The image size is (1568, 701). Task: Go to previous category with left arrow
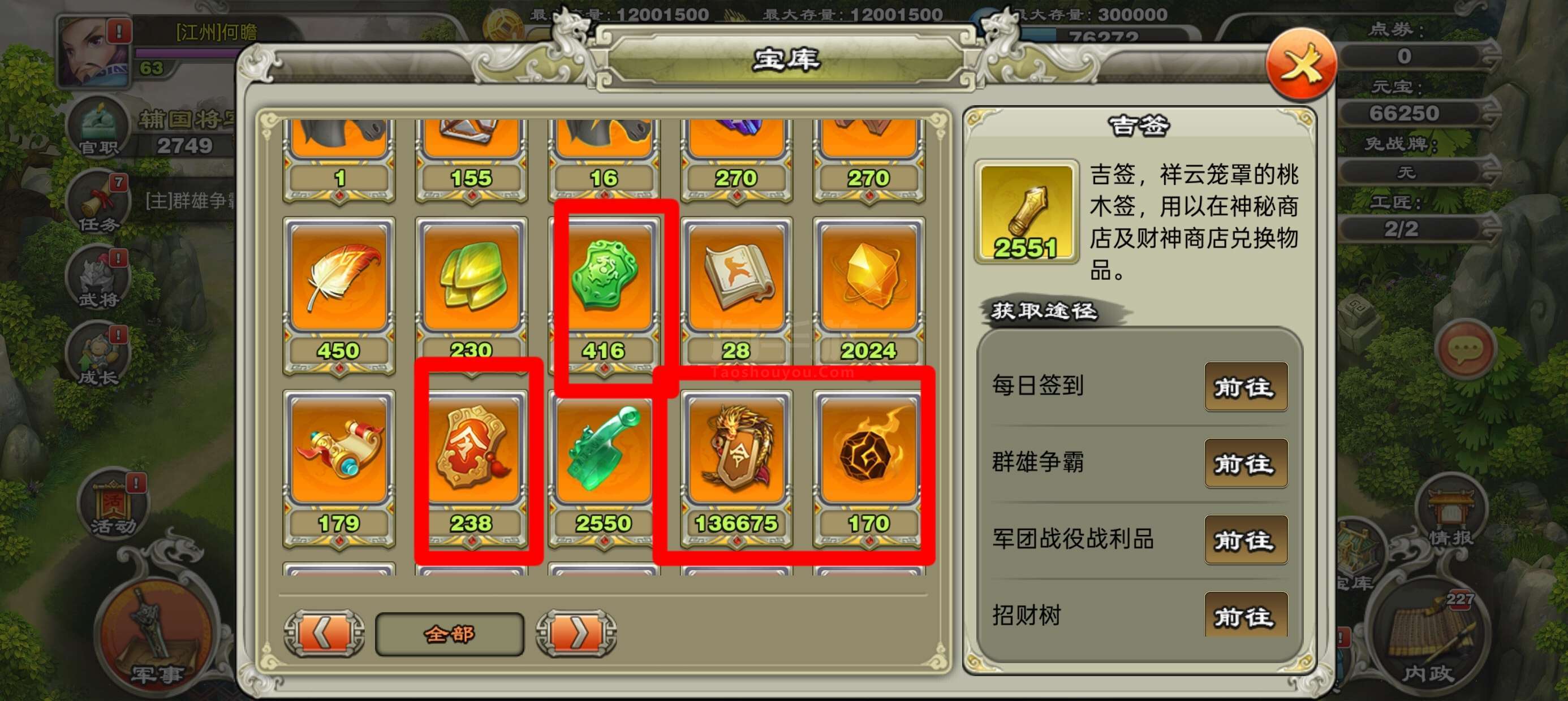point(325,634)
